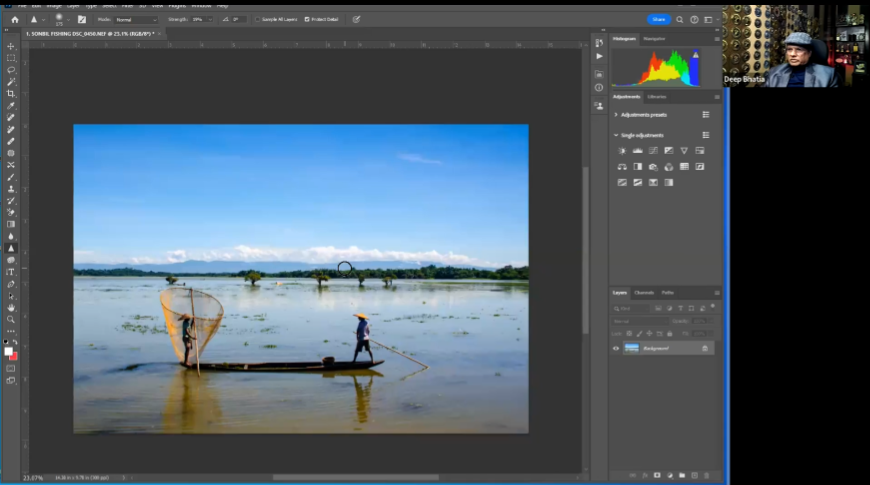Activate the Clone Stamp tool
The width and height of the screenshot is (870, 485).
11,188
